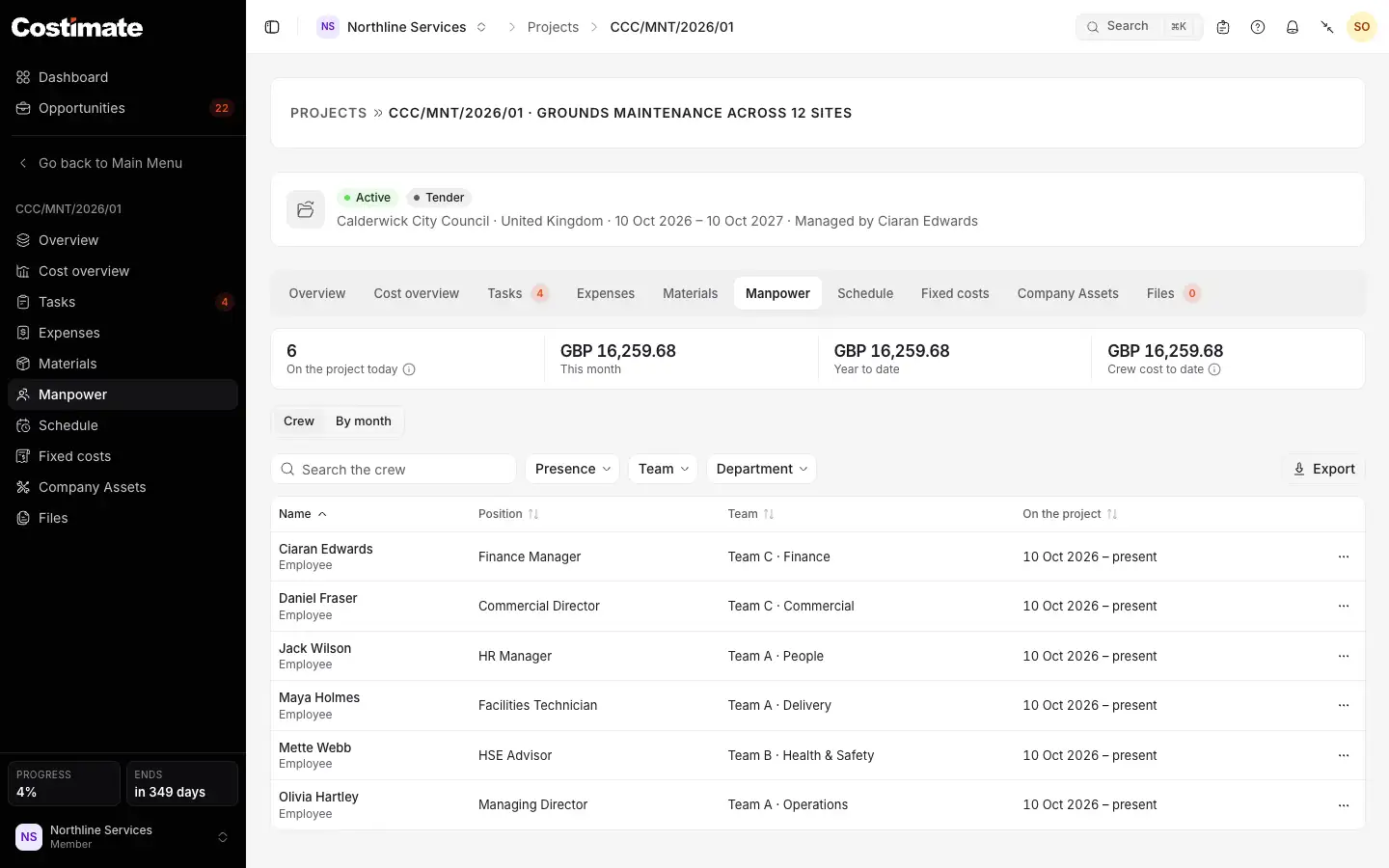Open Fixed costs in the sidebar
This screenshot has height=868, width=1389.
[123, 456]
